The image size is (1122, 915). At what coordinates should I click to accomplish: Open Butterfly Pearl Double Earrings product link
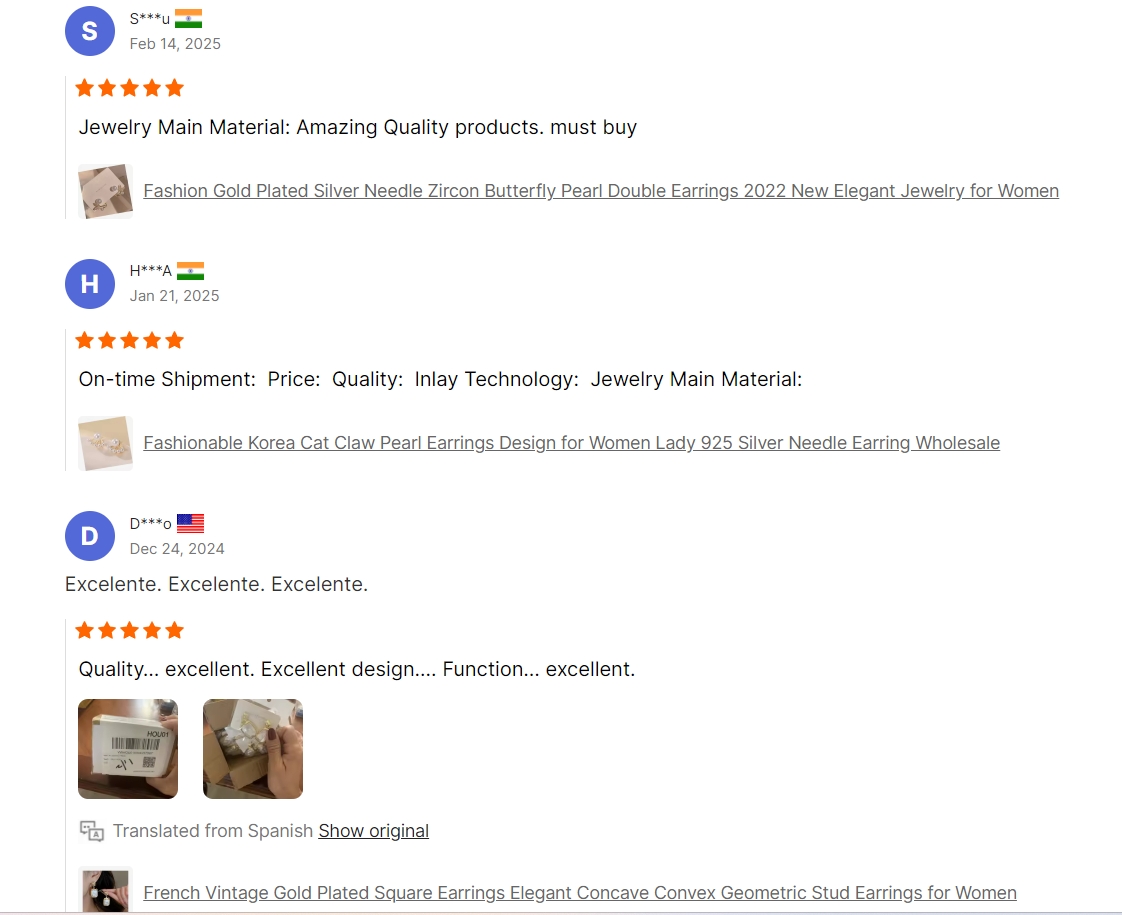(x=601, y=191)
